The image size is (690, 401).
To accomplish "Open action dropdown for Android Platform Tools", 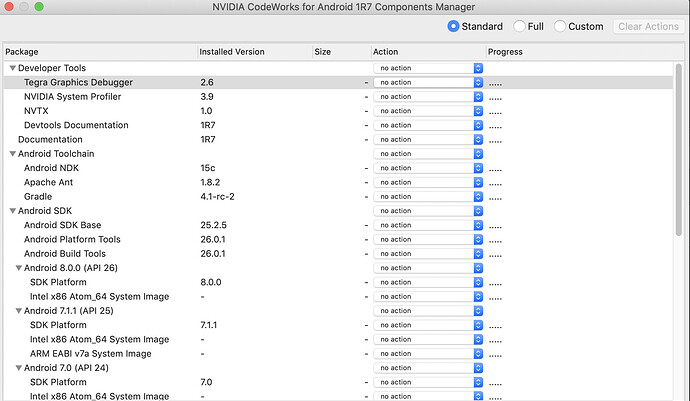I will (x=428, y=239).
